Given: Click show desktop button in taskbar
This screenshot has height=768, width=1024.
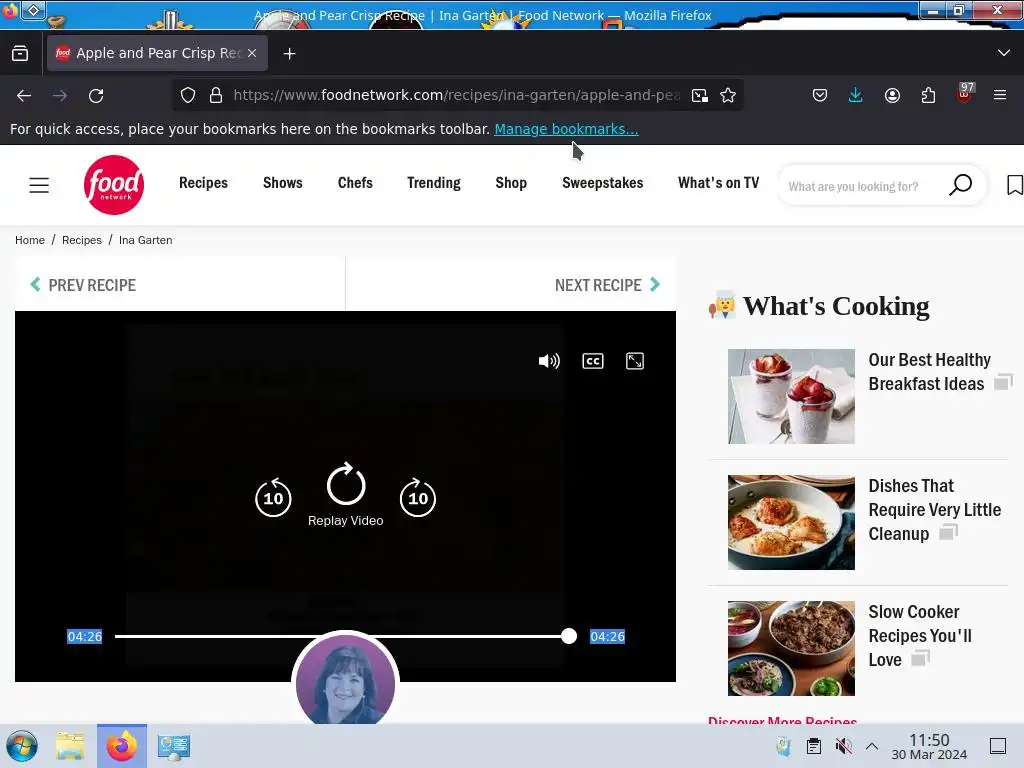Looking at the screenshot, I should 998,746.
